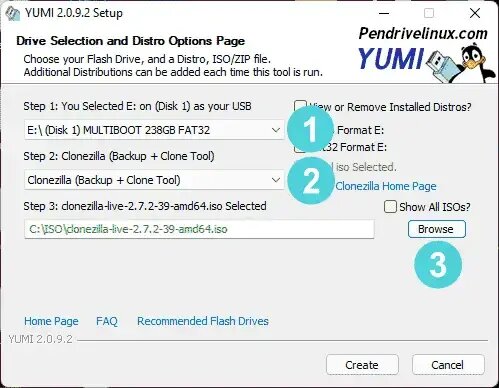Open the Clonezilla distro selection dropdown
The height and width of the screenshot is (388, 499).
pos(154,180)
